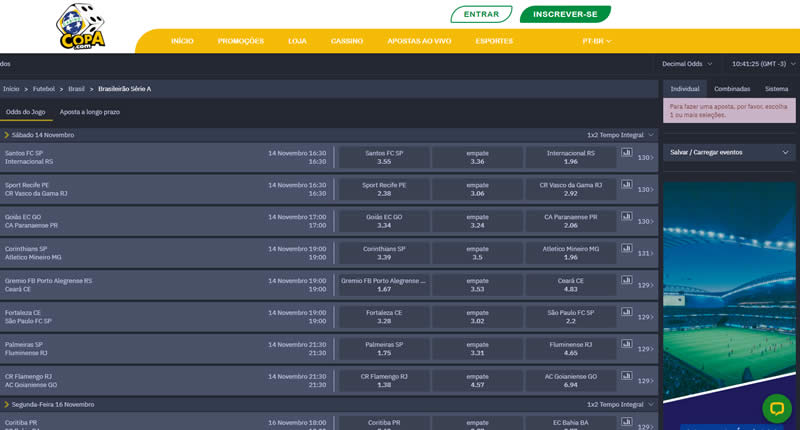Expand the Salvar / Carregar eventos panel
Screen dimensions: 800x430
coord(729,153)
